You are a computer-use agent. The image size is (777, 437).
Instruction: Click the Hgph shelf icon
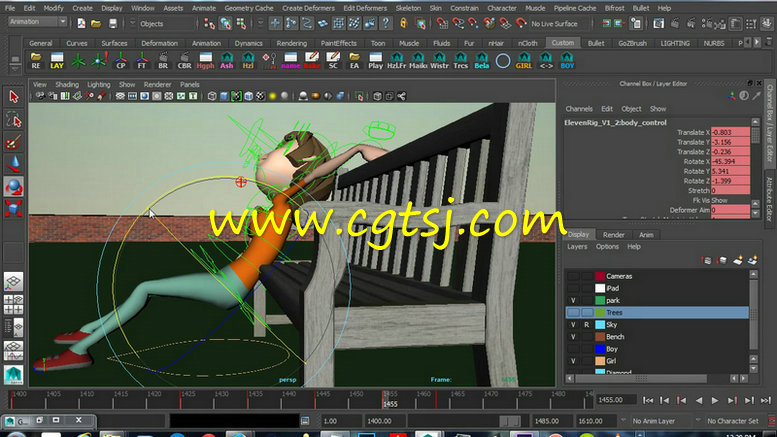pos(205,60)
